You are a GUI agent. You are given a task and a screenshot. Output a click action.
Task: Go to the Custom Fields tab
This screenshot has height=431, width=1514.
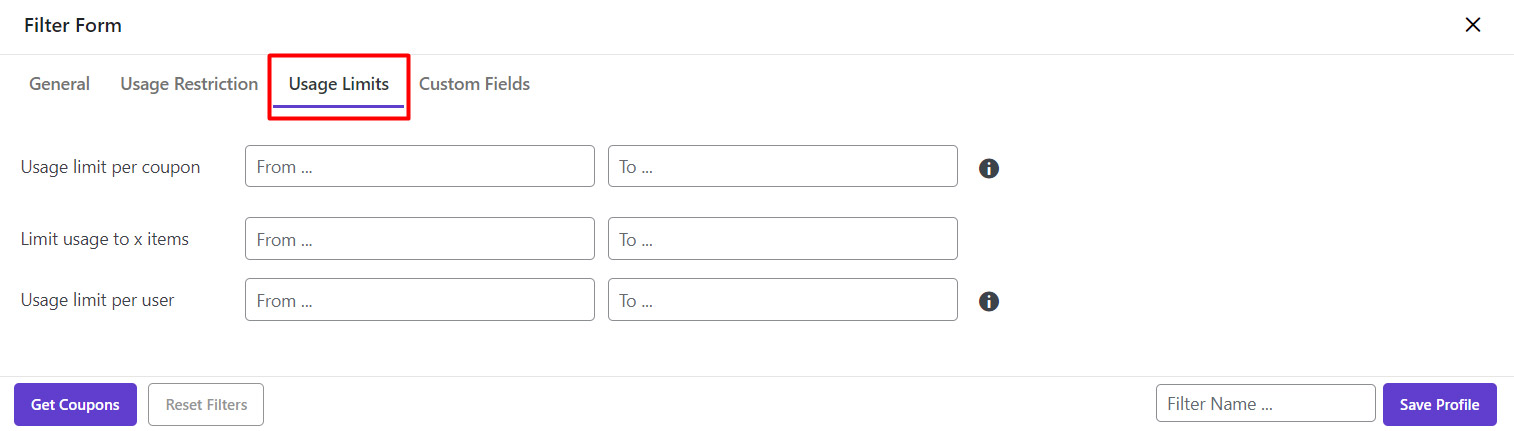point(474,84)
